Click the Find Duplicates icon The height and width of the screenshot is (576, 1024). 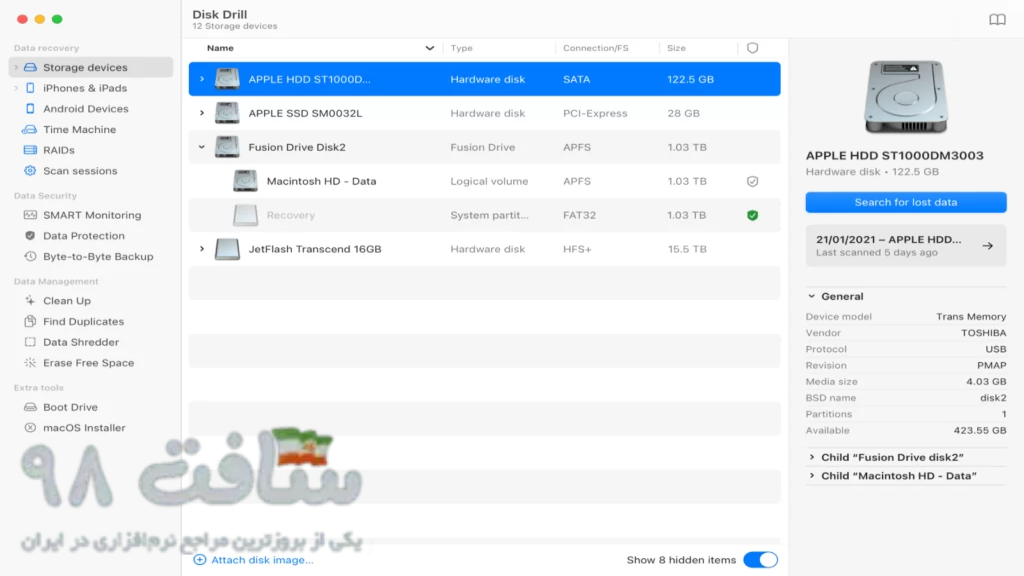click(x=30, y=321)
